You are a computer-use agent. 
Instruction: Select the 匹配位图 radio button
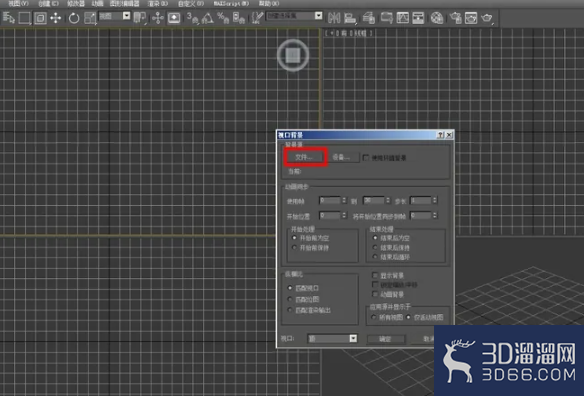[x=290, y=299]
